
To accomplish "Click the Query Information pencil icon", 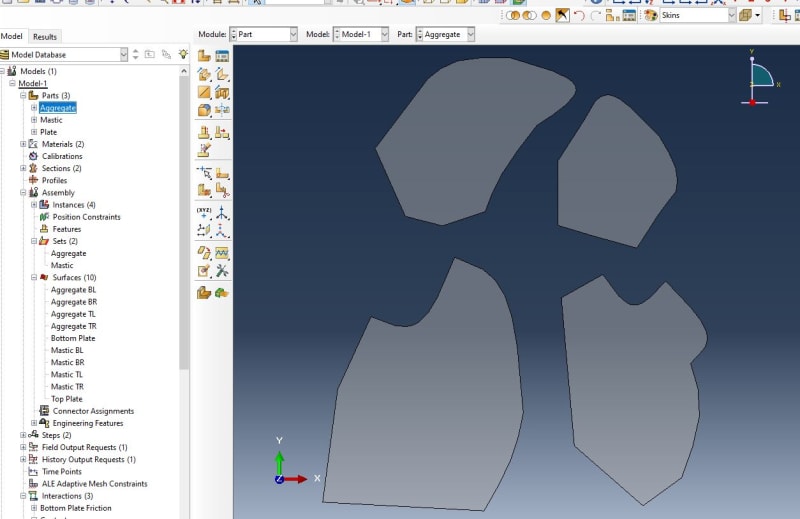I will click(204, 270).
